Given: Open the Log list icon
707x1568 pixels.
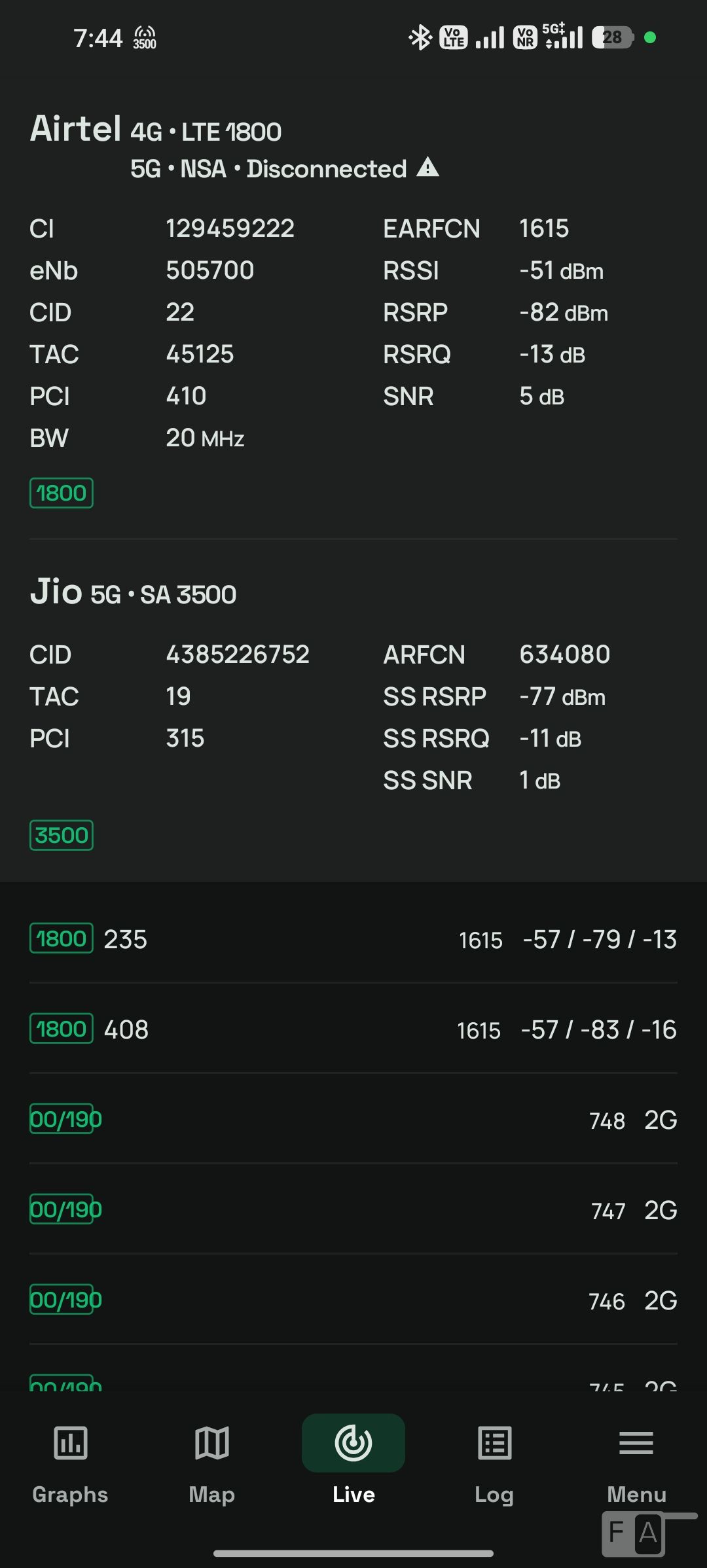Looking at the screenshot, I should pyautogui.click(x=495, y=1442).
